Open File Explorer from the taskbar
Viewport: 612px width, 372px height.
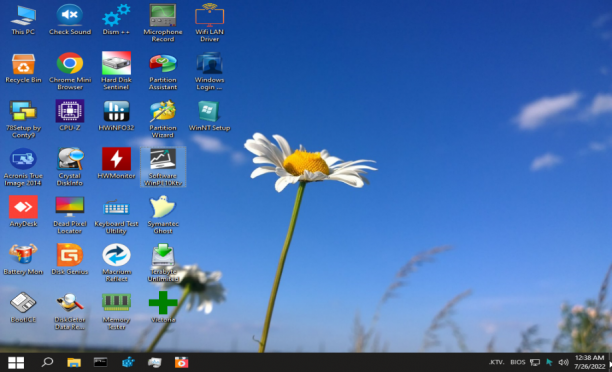(74, 363)
